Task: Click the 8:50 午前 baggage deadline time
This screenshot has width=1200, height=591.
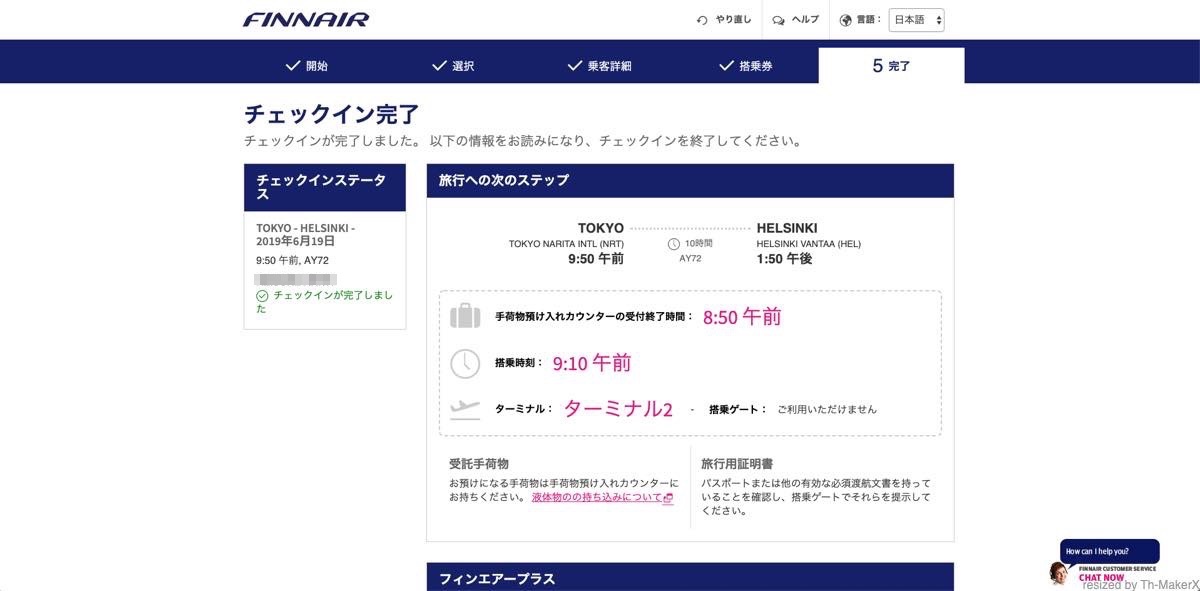Action: pyautogui.click(x=742, y=317)
